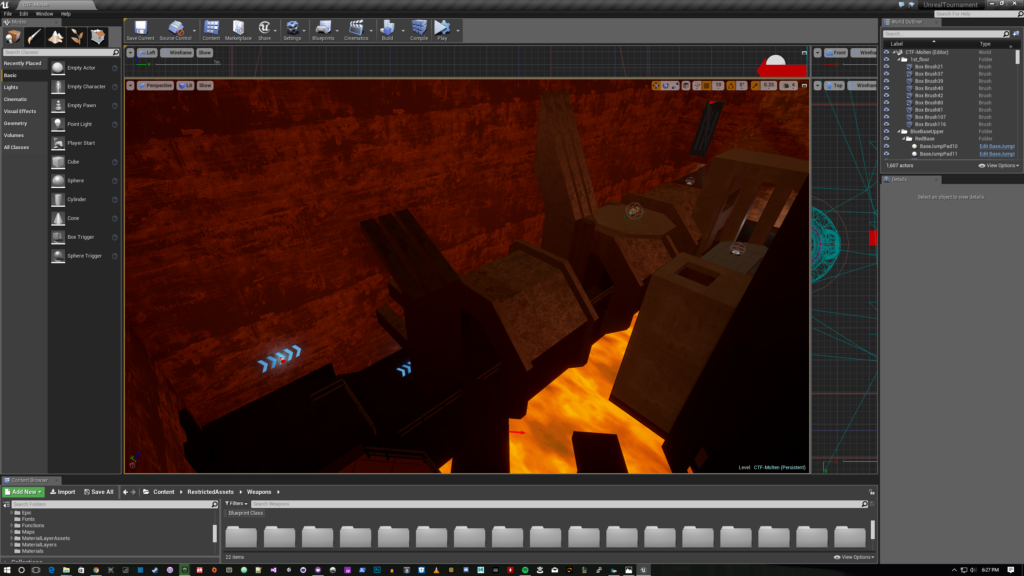Pick the Cube actor icon
This screenshot has height=576, width=1024.
[x=58, y=162]
